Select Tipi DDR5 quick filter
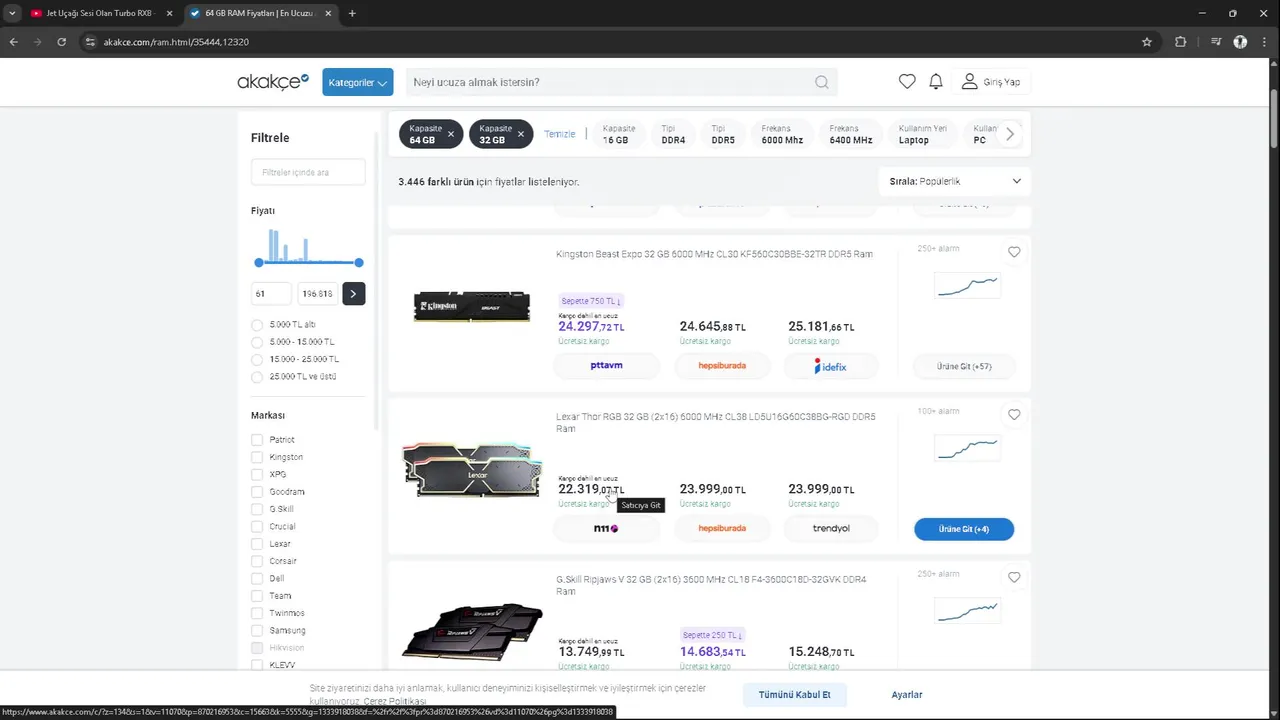Viewport: 1280px width, 720px height. (723, 134)
